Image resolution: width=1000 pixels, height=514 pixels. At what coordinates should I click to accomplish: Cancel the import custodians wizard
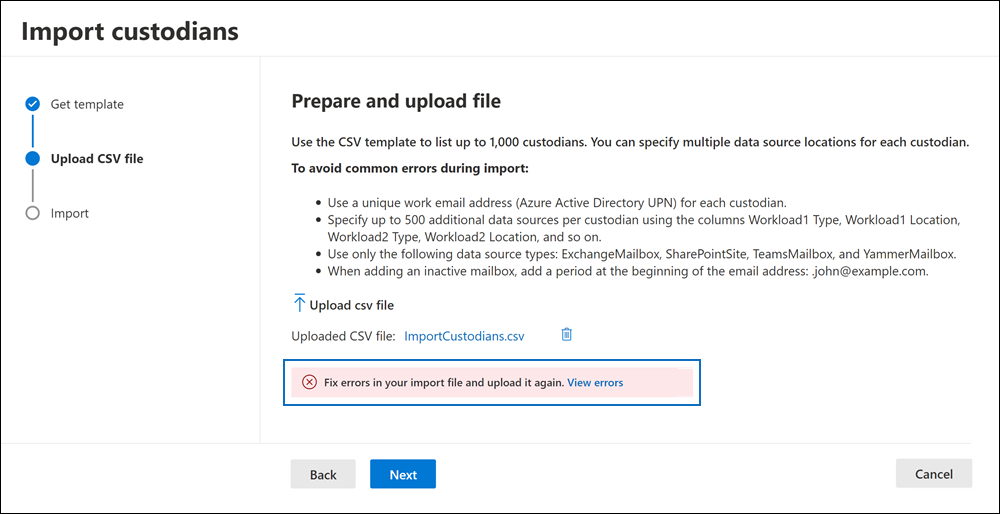point(934,473)
